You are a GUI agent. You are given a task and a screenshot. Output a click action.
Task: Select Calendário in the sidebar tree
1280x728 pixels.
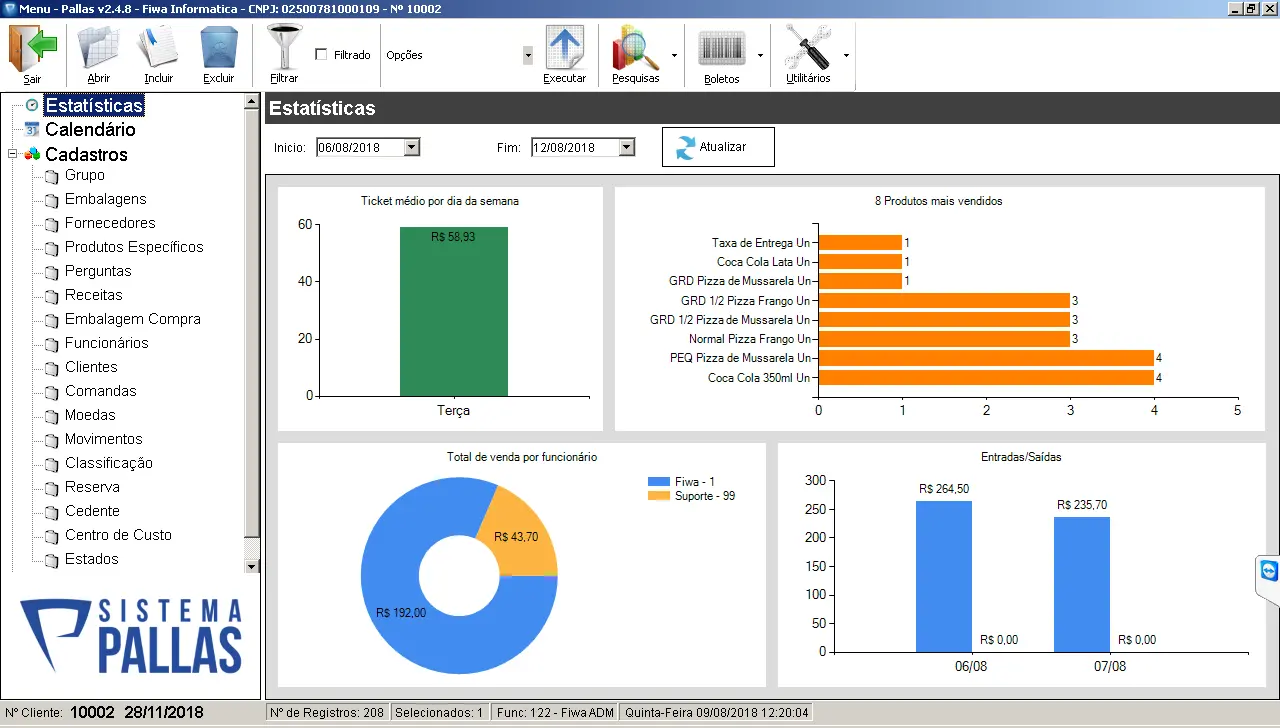pos(90,130)
